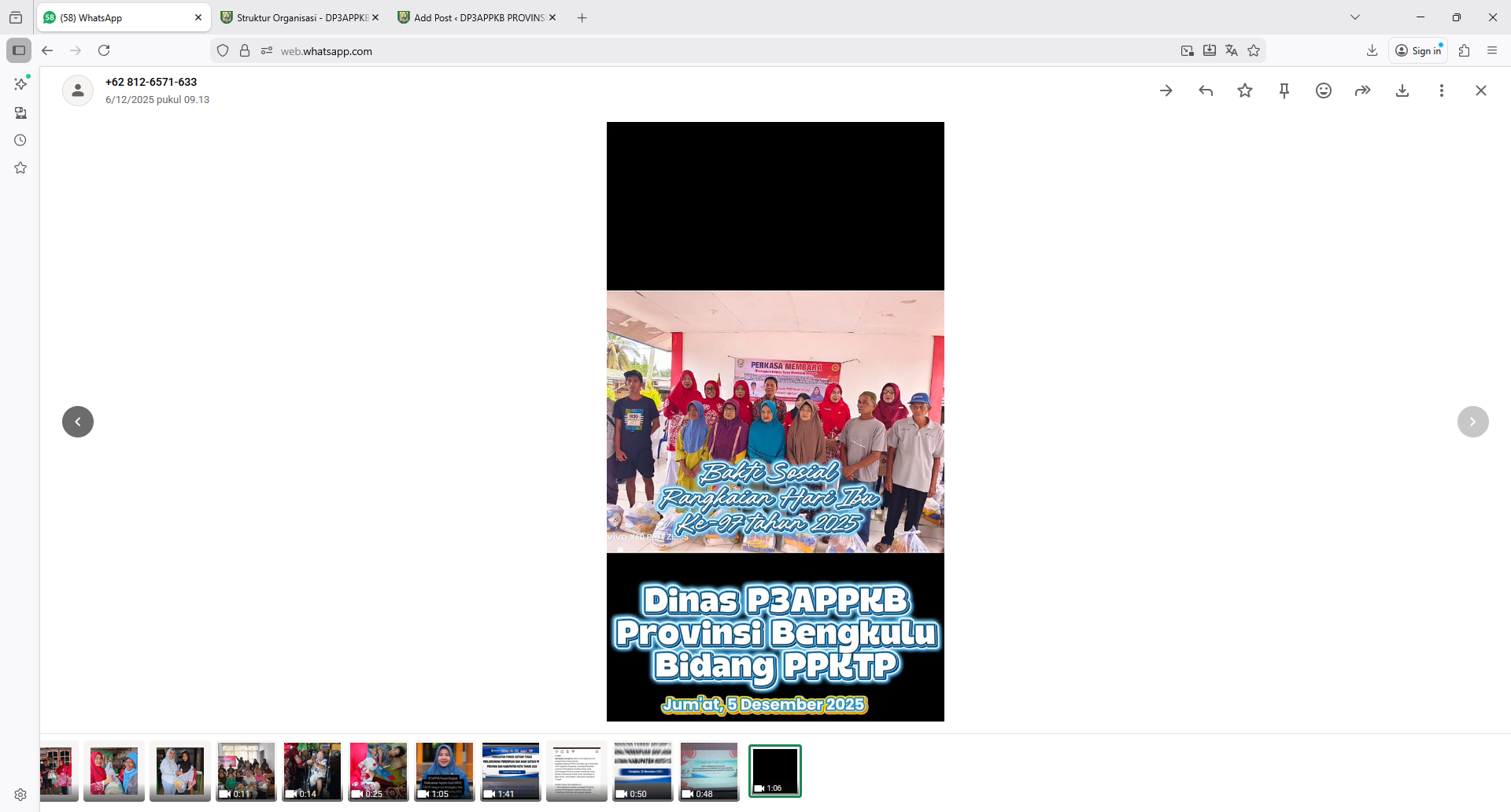Go to message arrow icon in viewer toolbar
Viewport: 1511px width, 812px height.
(x=1166, y=90)
